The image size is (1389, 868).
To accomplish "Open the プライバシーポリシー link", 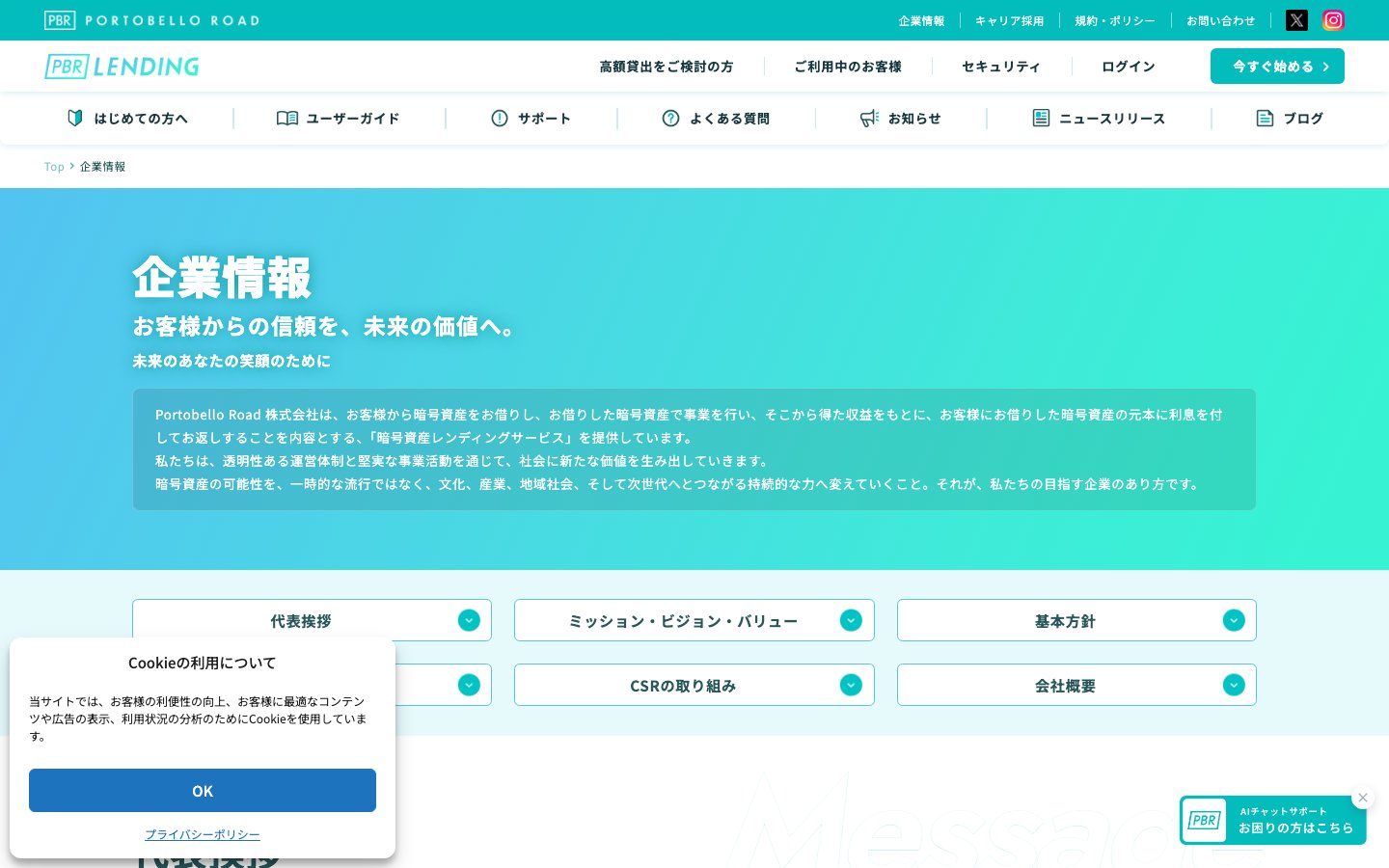I will [203, 834].
